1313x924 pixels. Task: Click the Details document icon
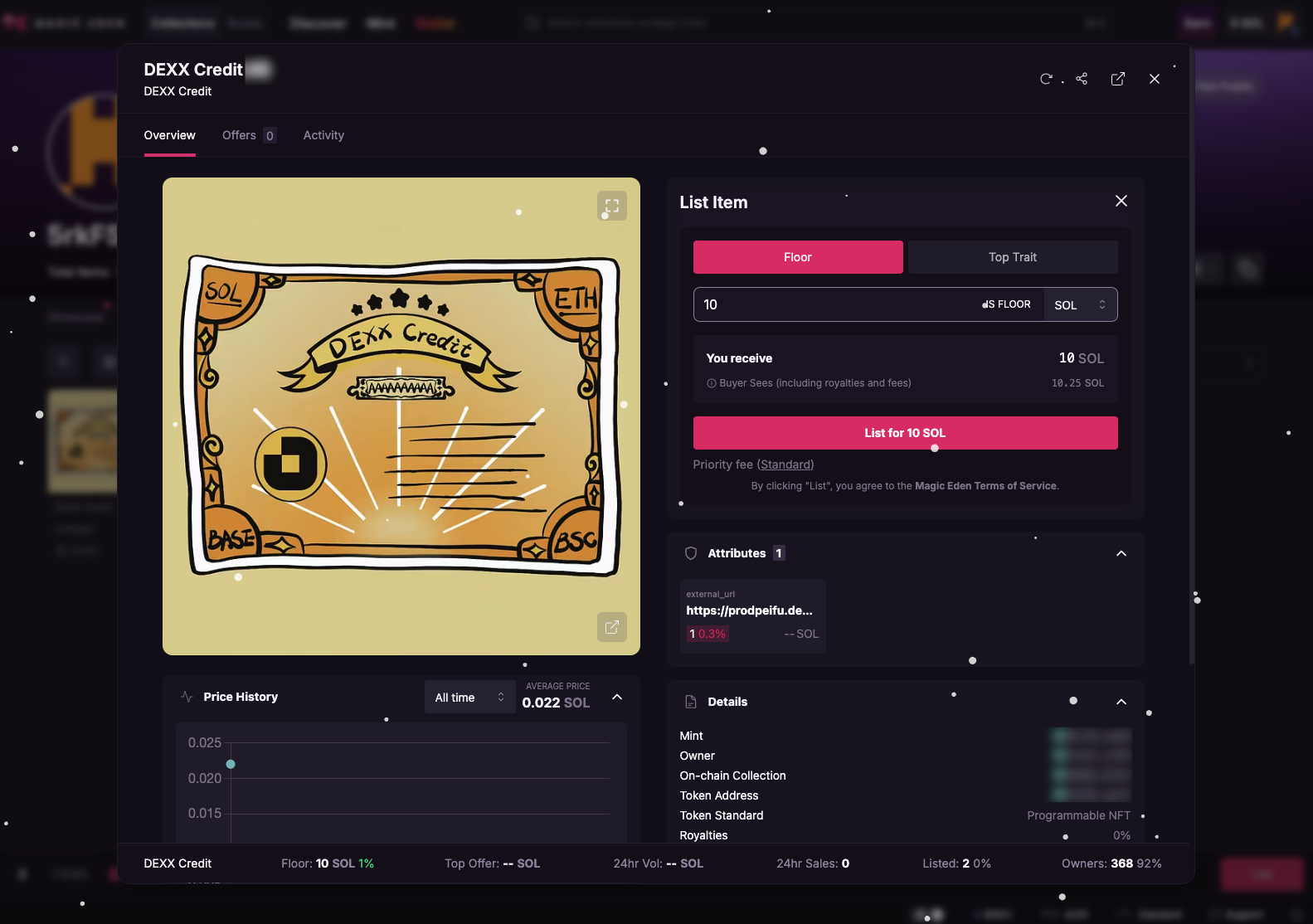point(691,702)
